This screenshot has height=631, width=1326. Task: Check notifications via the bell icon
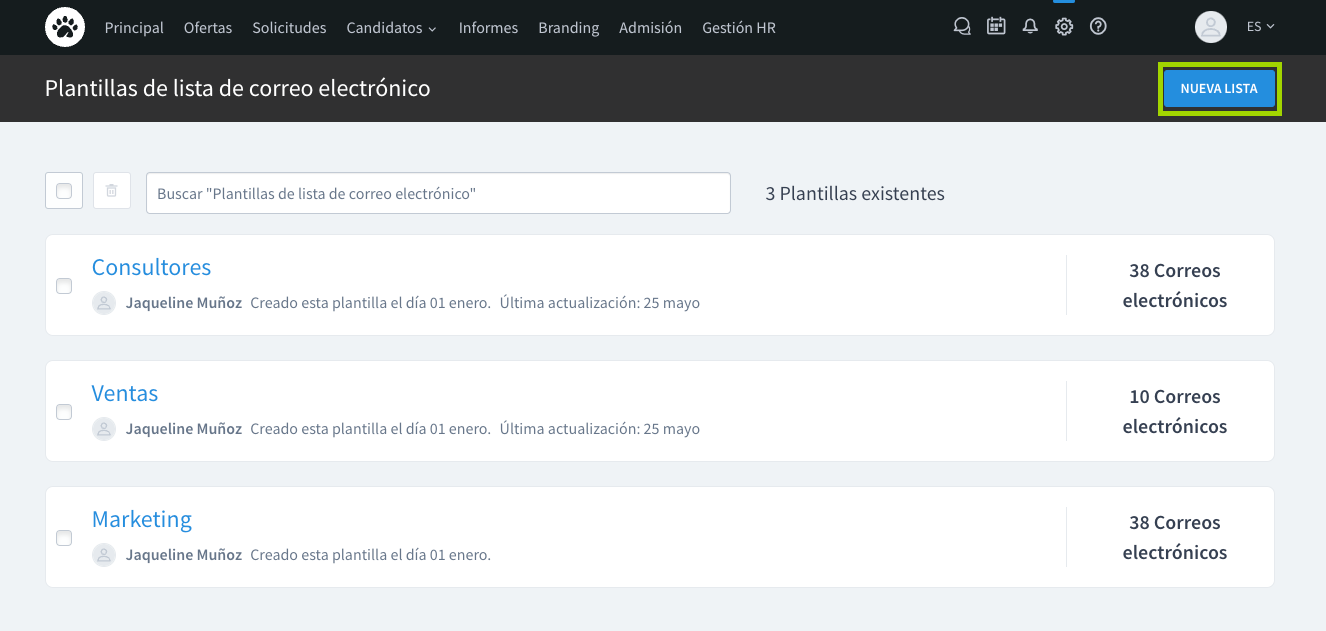1030,27
